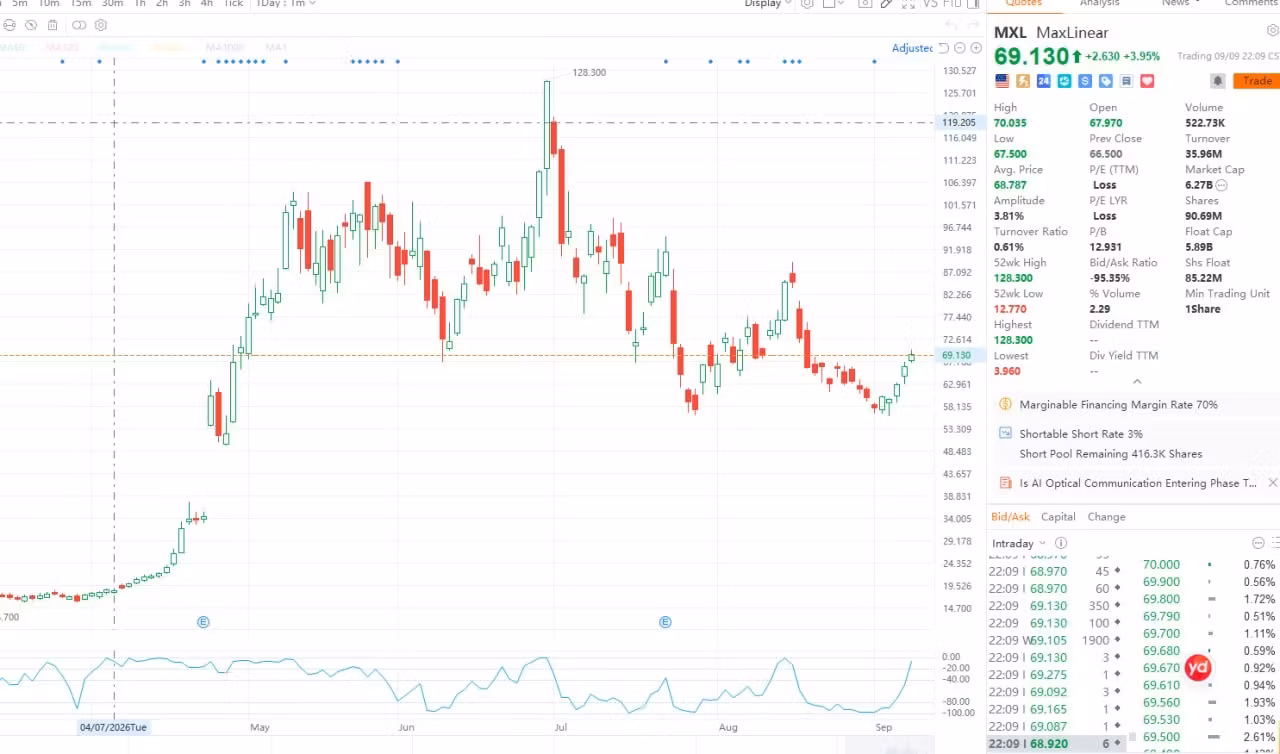
Task: Select the 2h timeframe
Action: (x=161, y=4)
